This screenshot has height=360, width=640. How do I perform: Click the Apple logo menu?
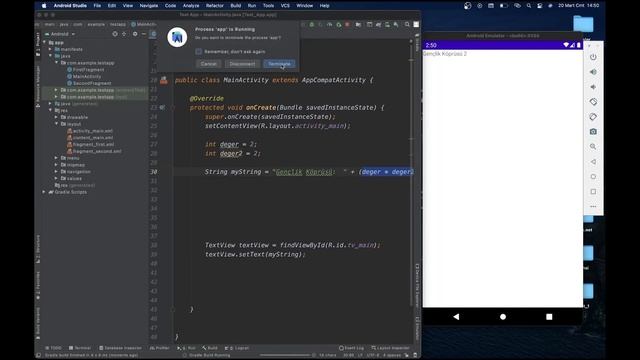pyautogui.click(x=44, y=6)
